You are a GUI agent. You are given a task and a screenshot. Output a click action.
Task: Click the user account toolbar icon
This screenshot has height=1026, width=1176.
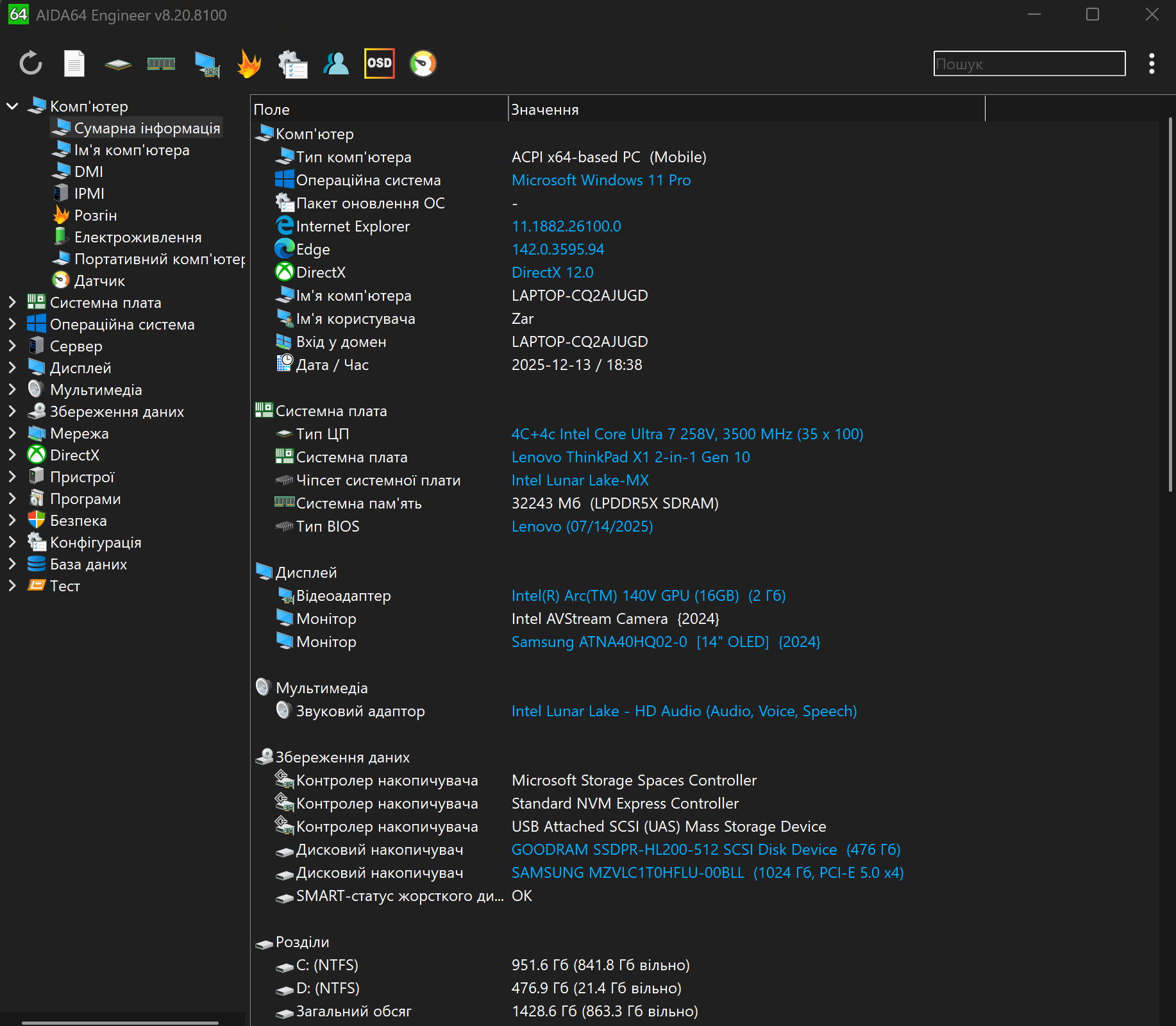pos(336,63)
